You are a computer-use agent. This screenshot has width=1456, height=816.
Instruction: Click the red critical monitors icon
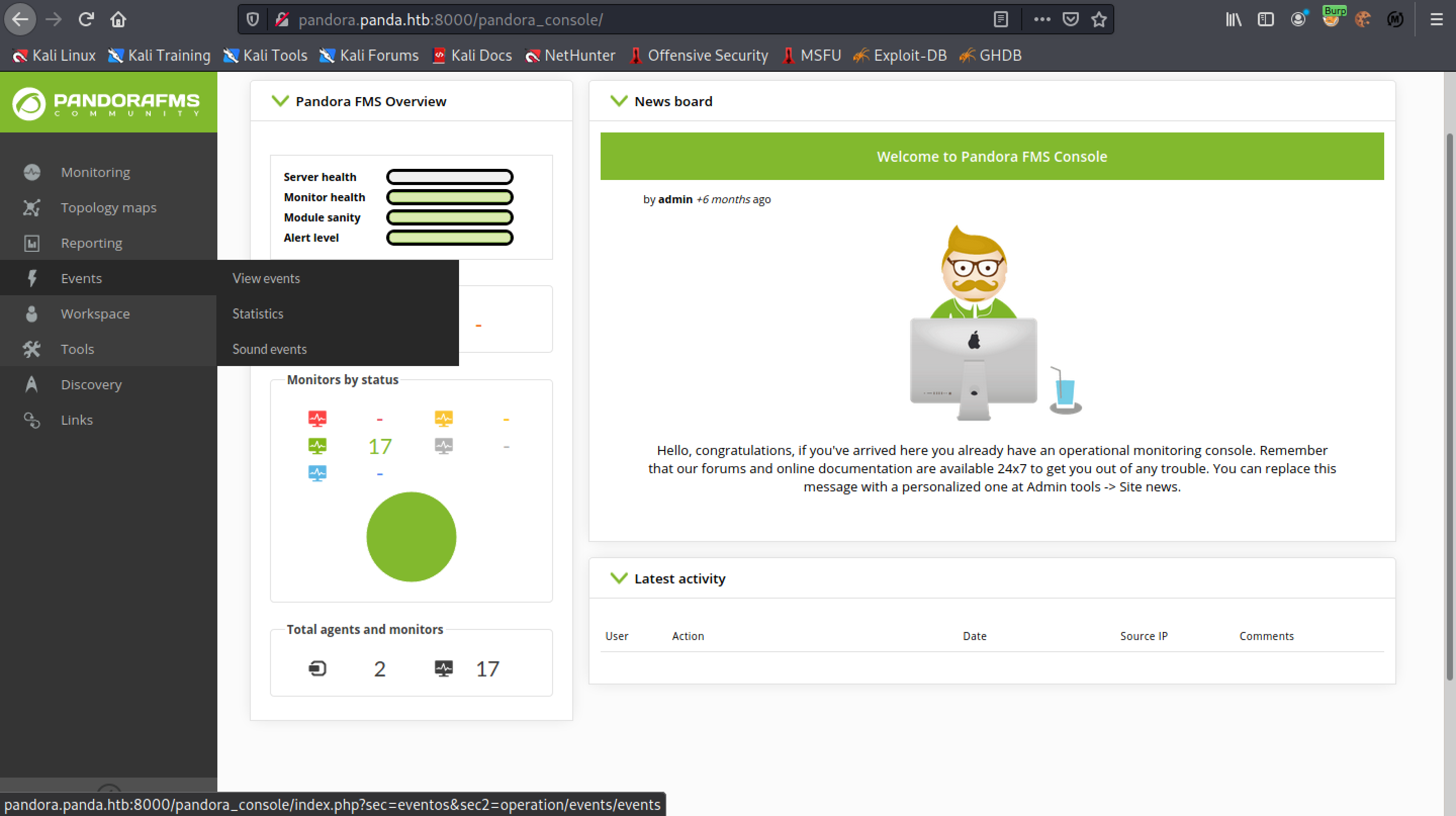click(x=317, y=419)
